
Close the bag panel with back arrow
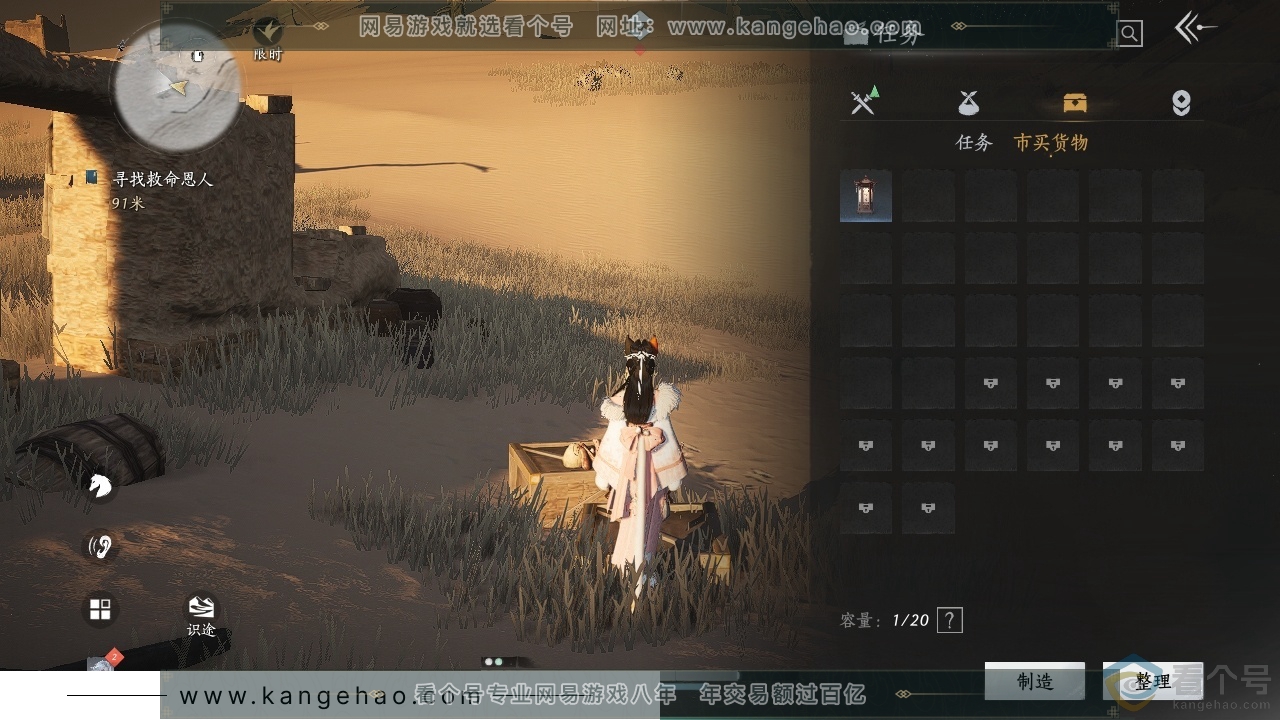pyautogui.click(x=1194, y=28)
